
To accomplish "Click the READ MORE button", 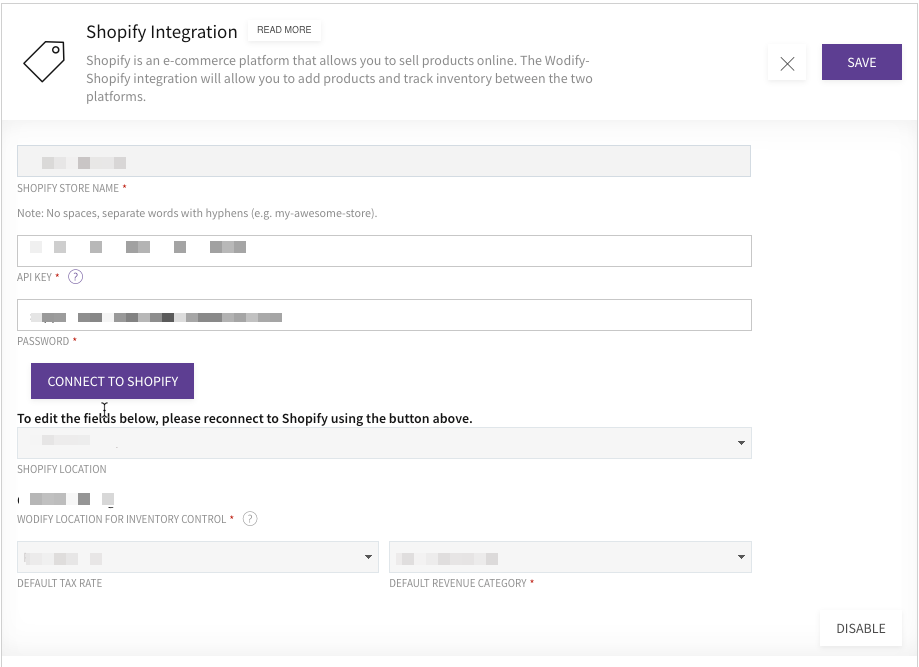I will (284, 30).
